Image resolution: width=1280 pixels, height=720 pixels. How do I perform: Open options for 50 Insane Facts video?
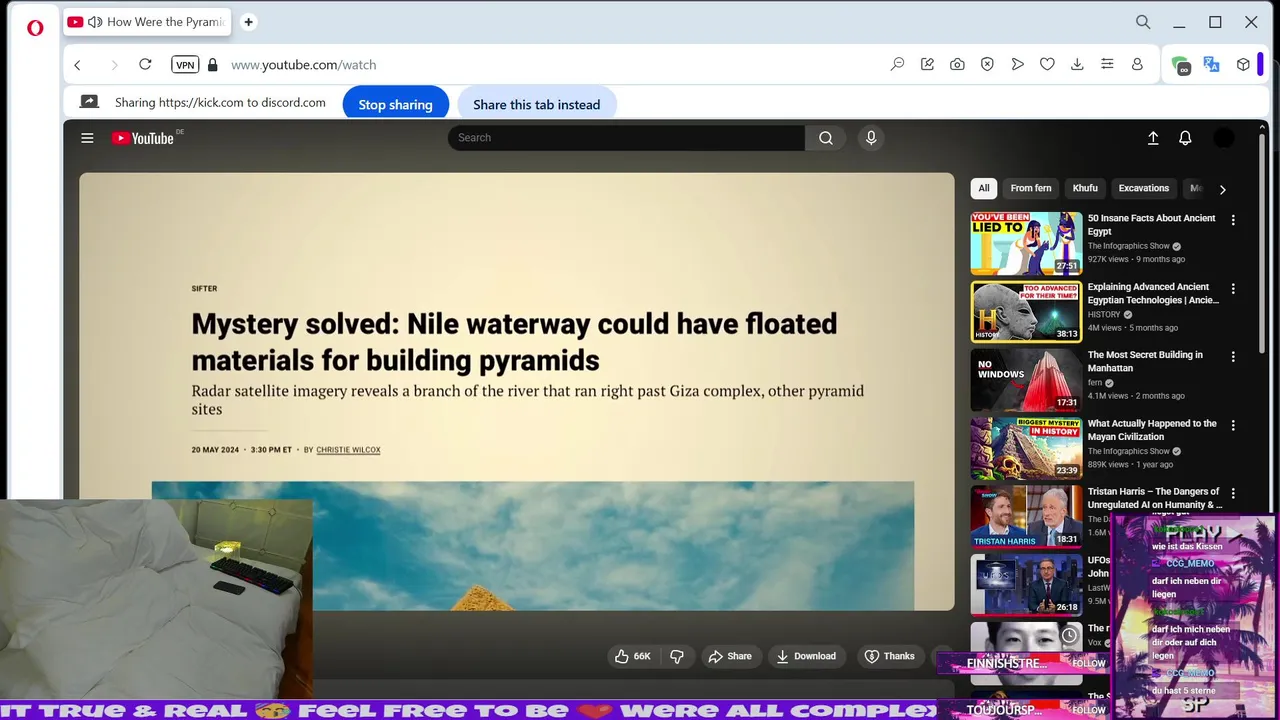(1233, 220)
